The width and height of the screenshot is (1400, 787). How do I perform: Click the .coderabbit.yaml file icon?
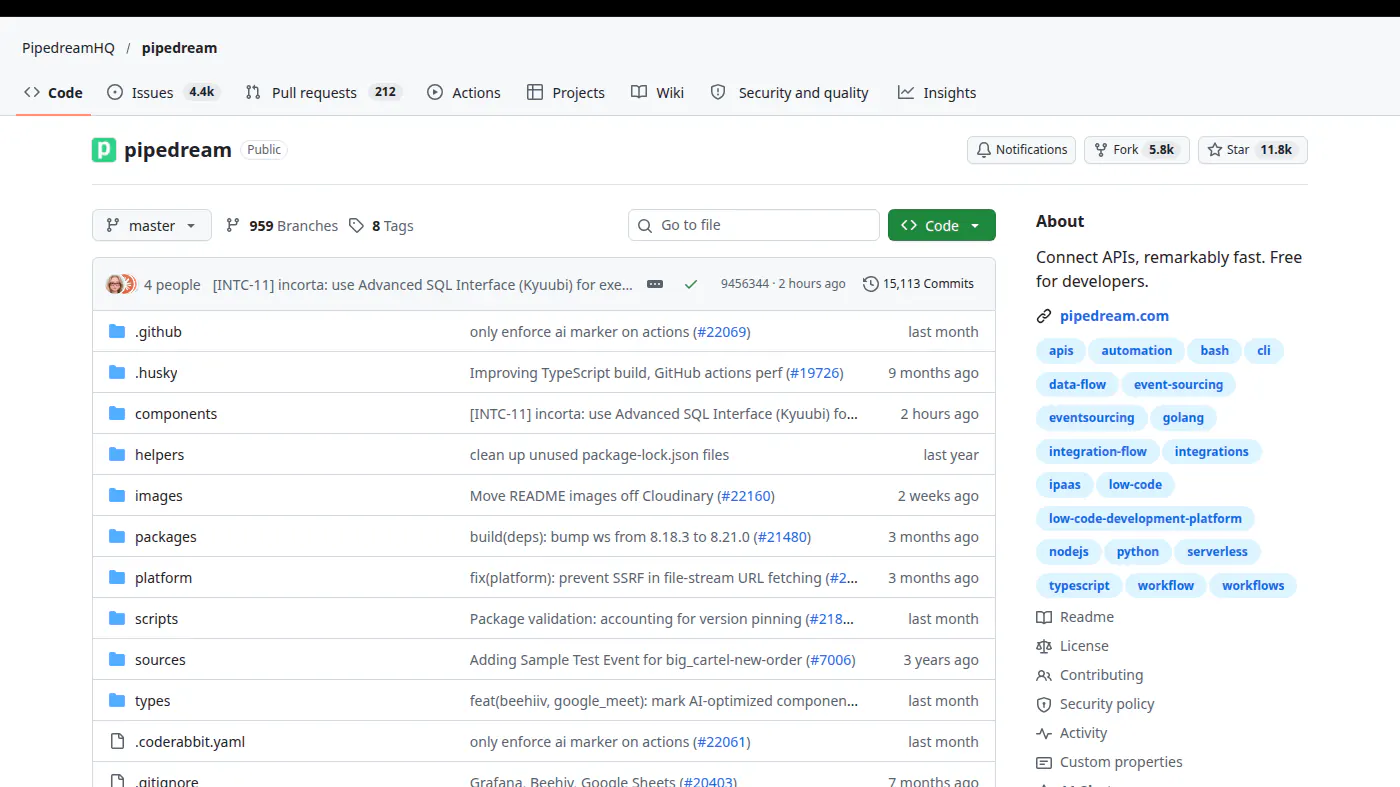(117, 742)
